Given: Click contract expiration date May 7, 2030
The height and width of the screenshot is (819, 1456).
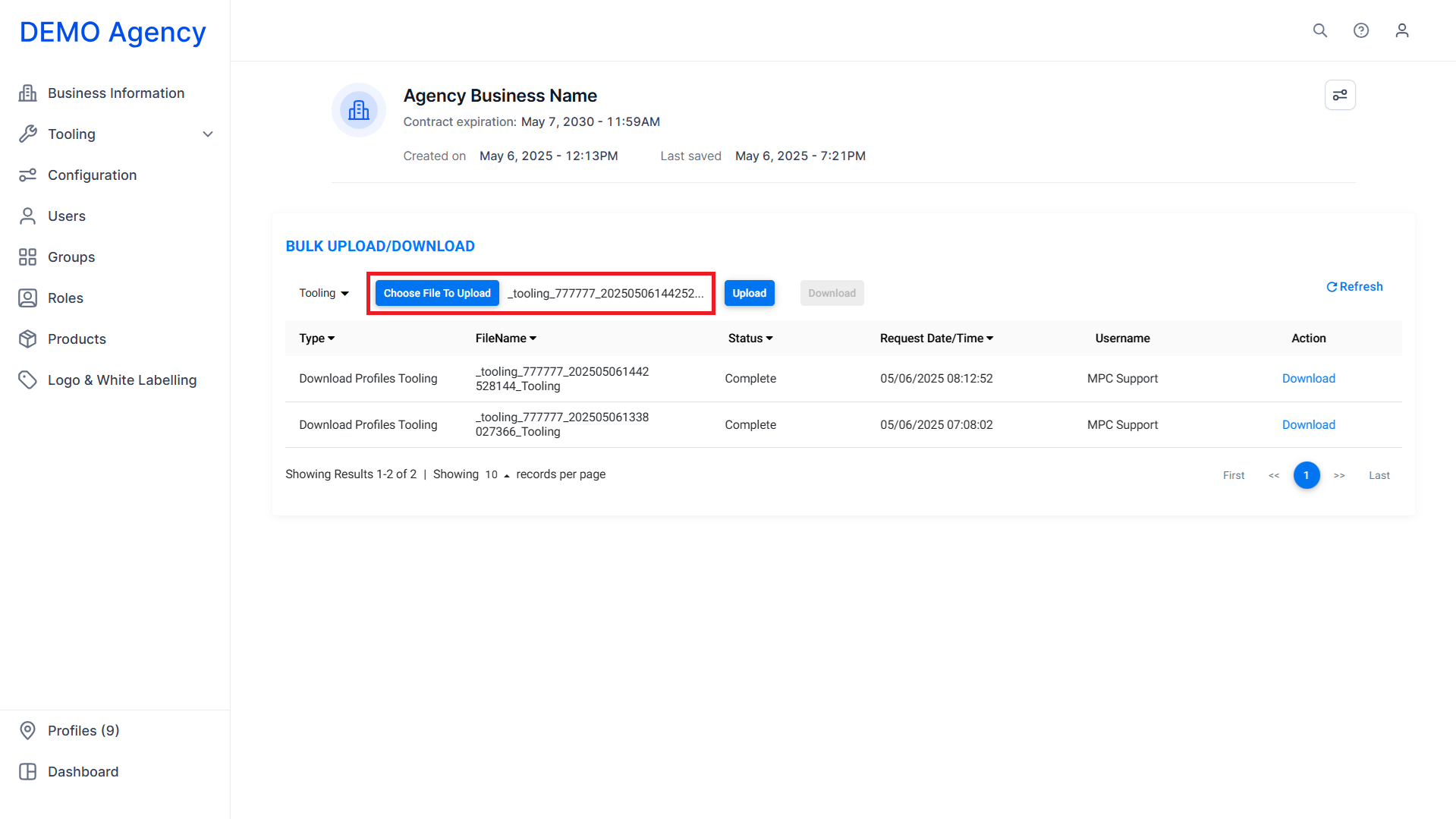Looking at the screenshot, I should tap(590, 121).
